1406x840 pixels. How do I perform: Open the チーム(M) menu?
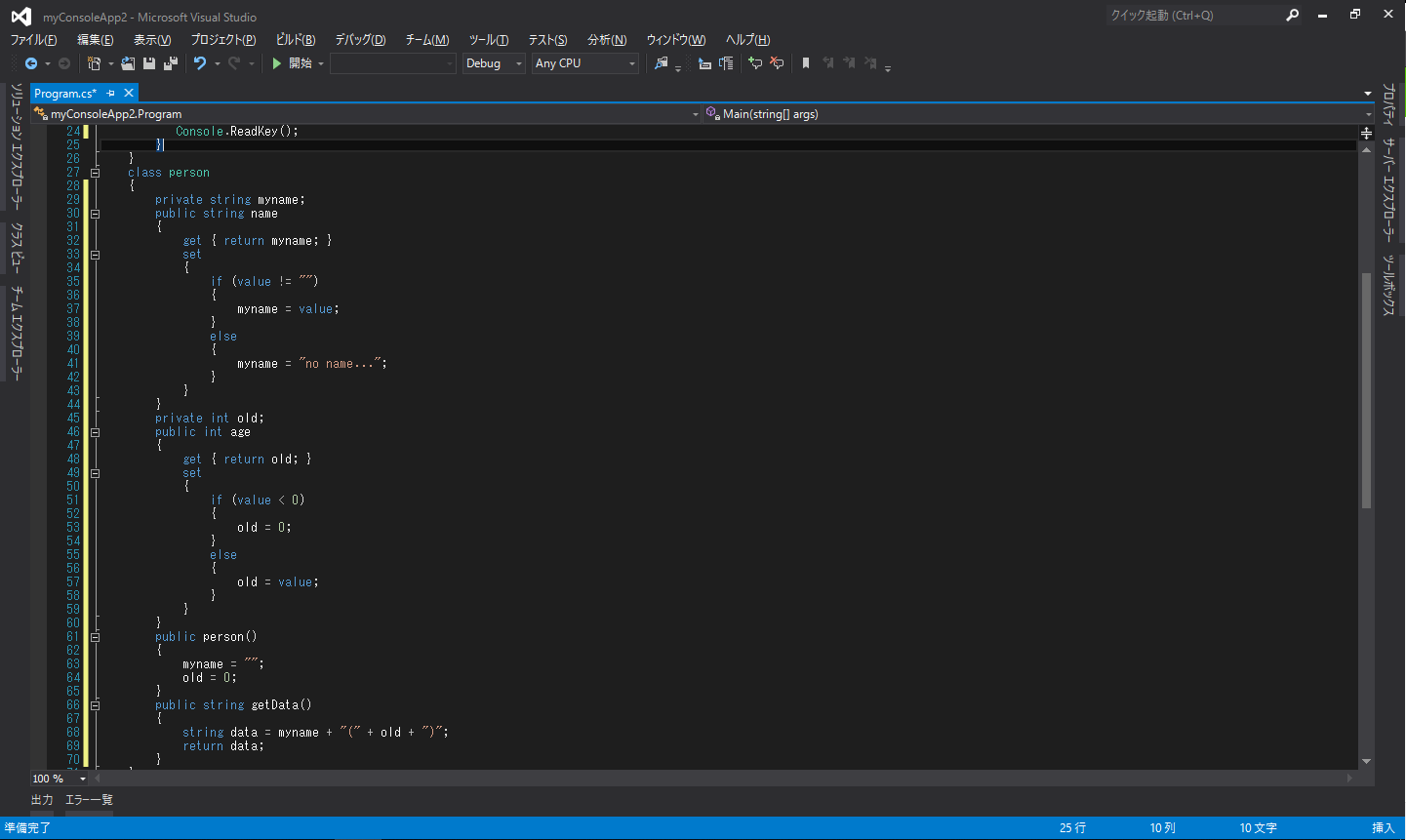[x=427, y=40]
